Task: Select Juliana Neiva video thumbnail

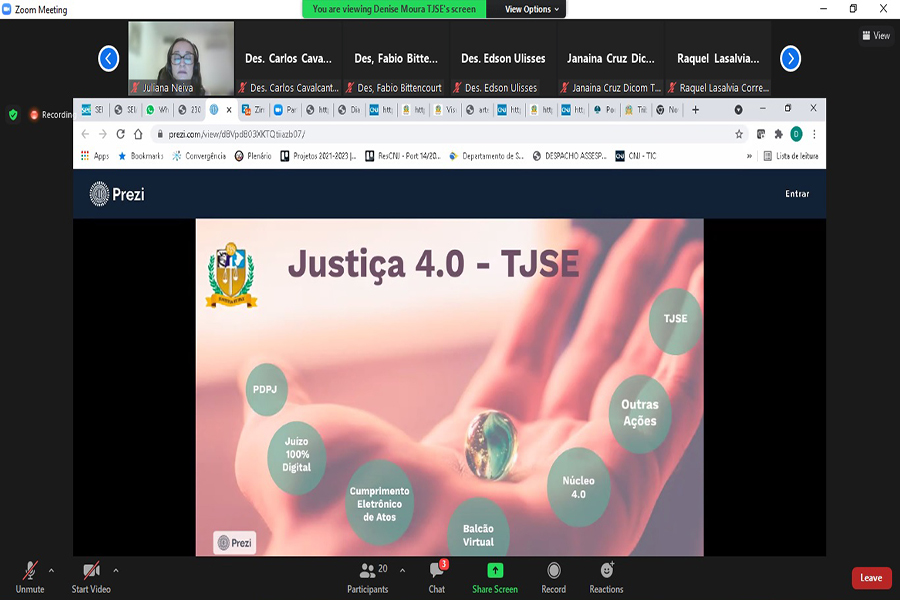Action: (181, 59)
